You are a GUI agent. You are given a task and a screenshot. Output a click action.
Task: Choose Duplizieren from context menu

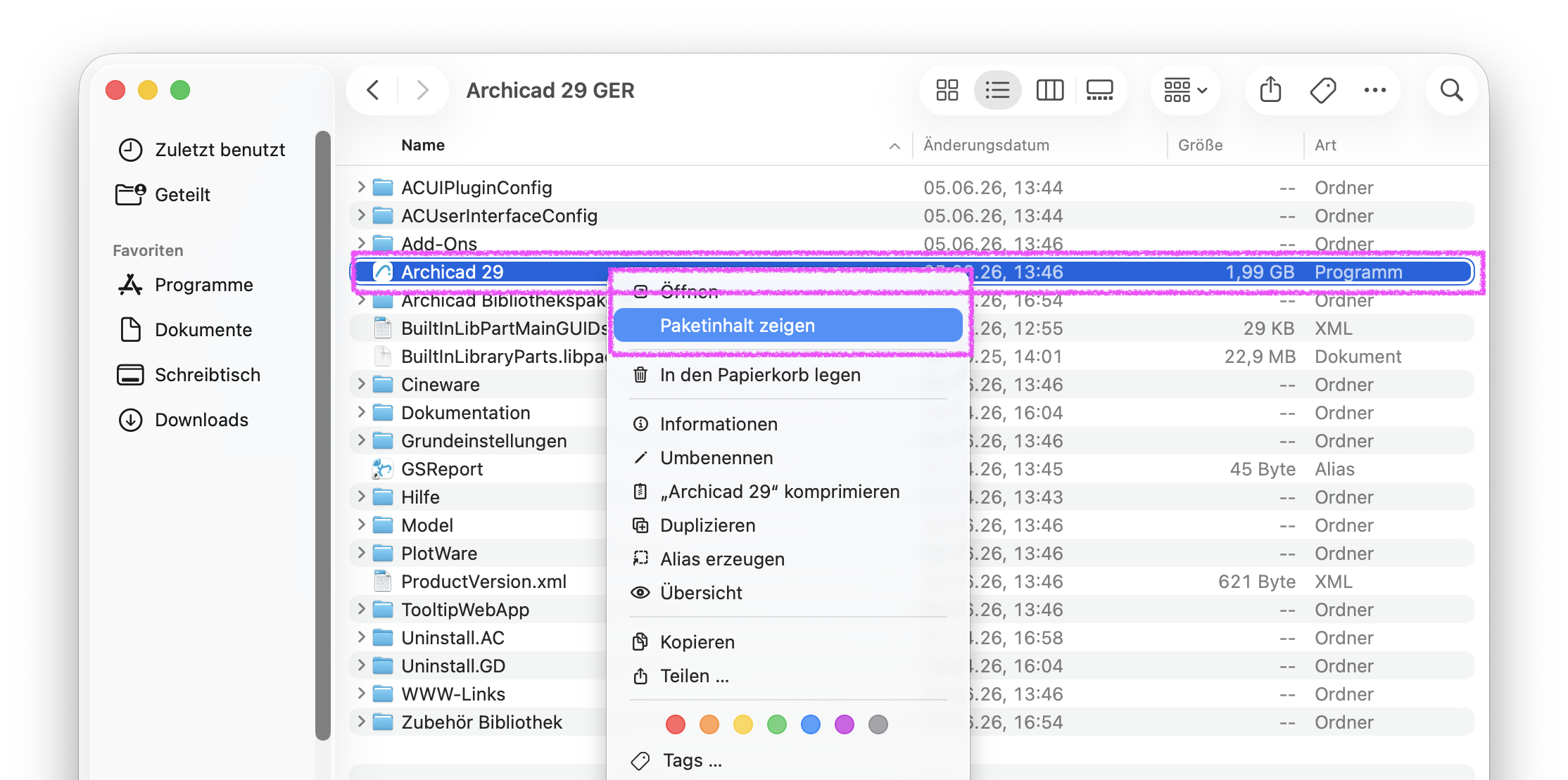pos(788,525)
